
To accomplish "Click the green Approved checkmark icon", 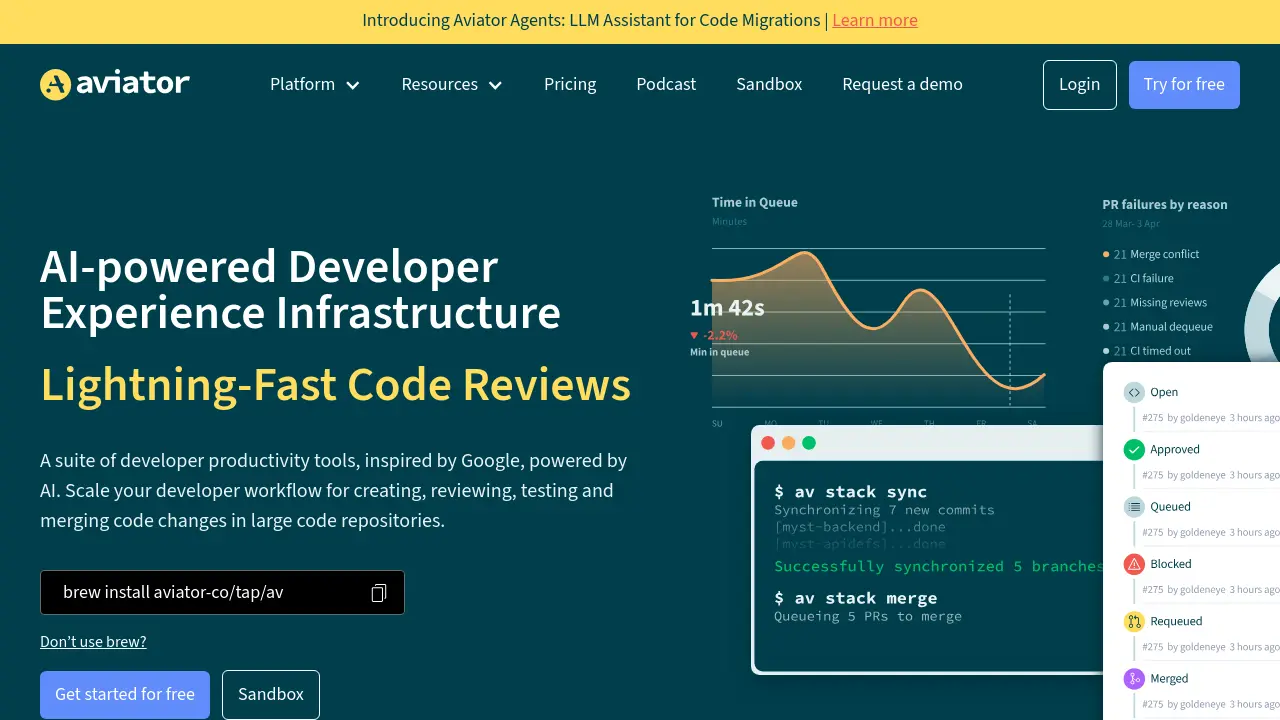I will (x=1134, y=450).
